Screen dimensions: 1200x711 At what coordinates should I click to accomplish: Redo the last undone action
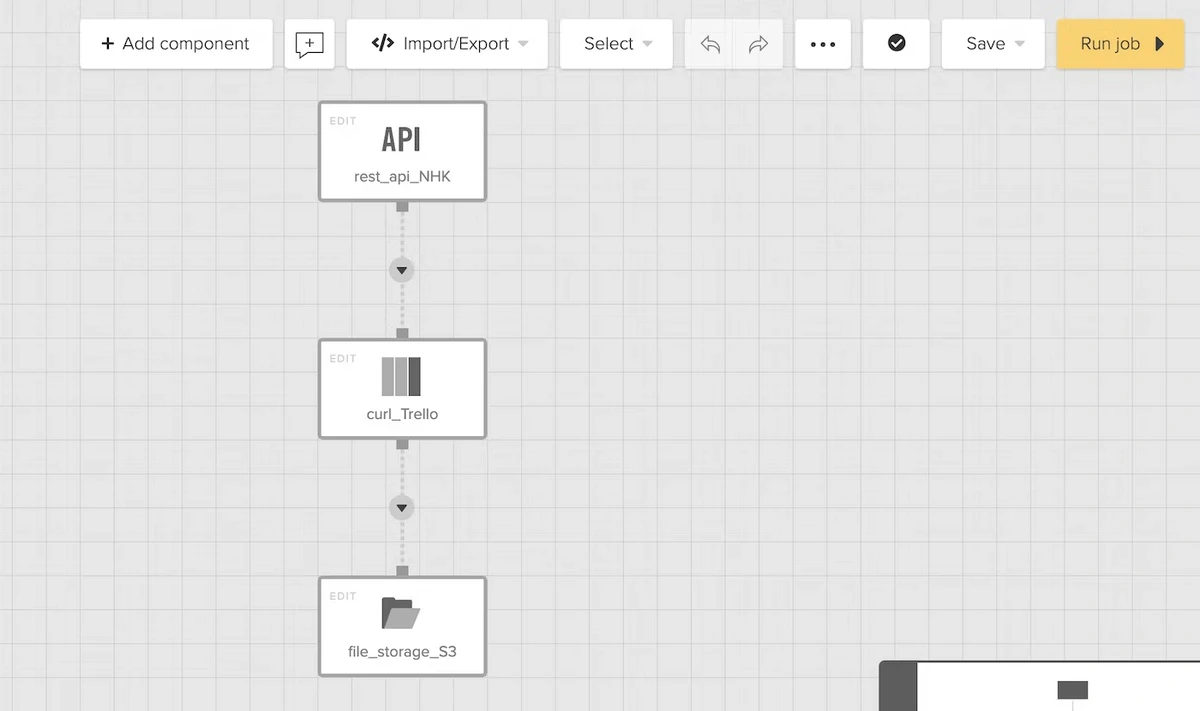(758, 44)
